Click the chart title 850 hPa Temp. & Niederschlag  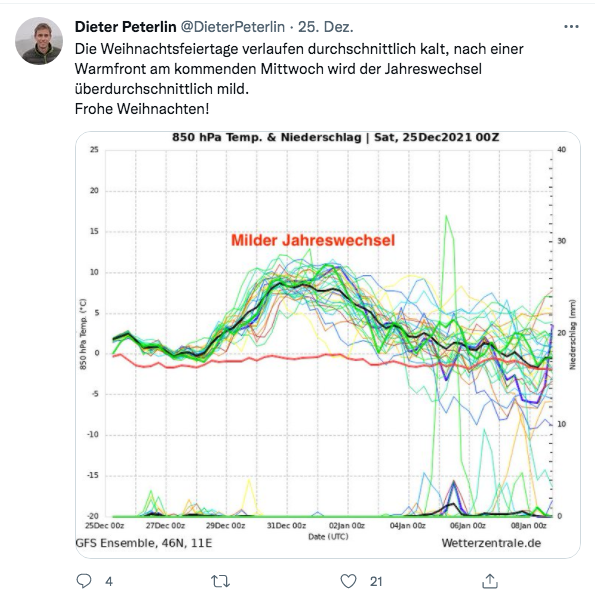coord(267,137)
